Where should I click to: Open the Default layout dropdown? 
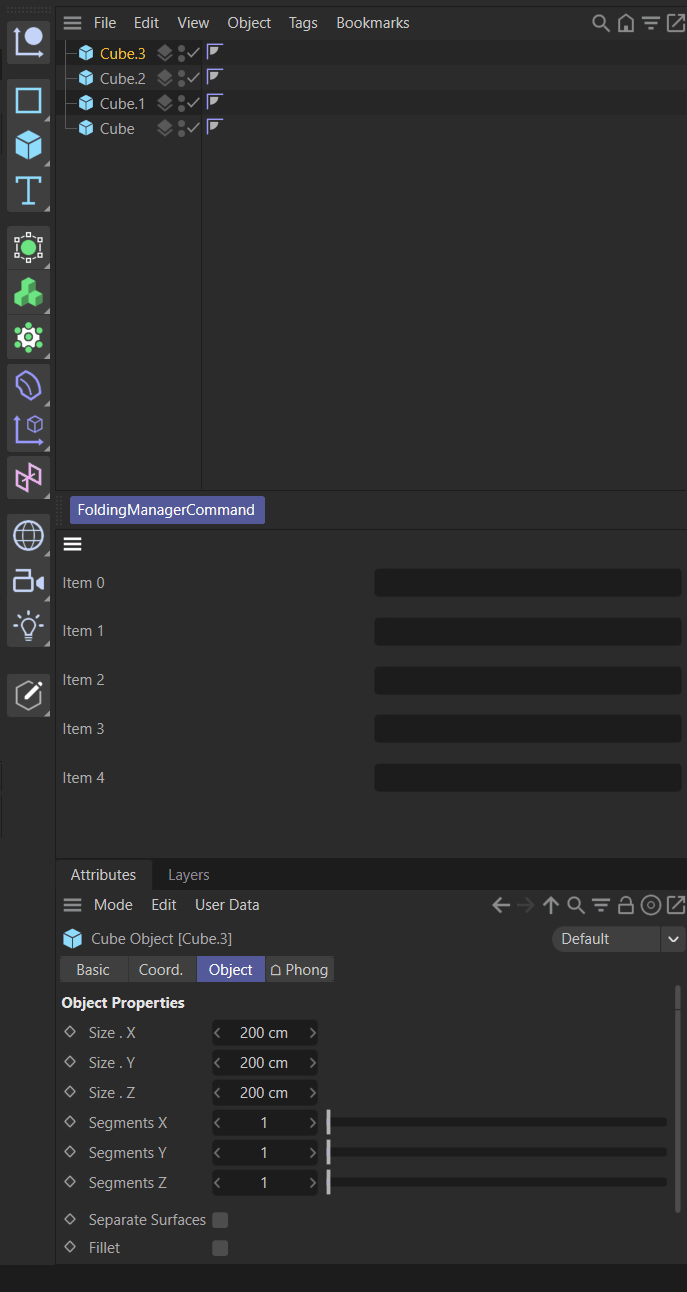point(618,939)
